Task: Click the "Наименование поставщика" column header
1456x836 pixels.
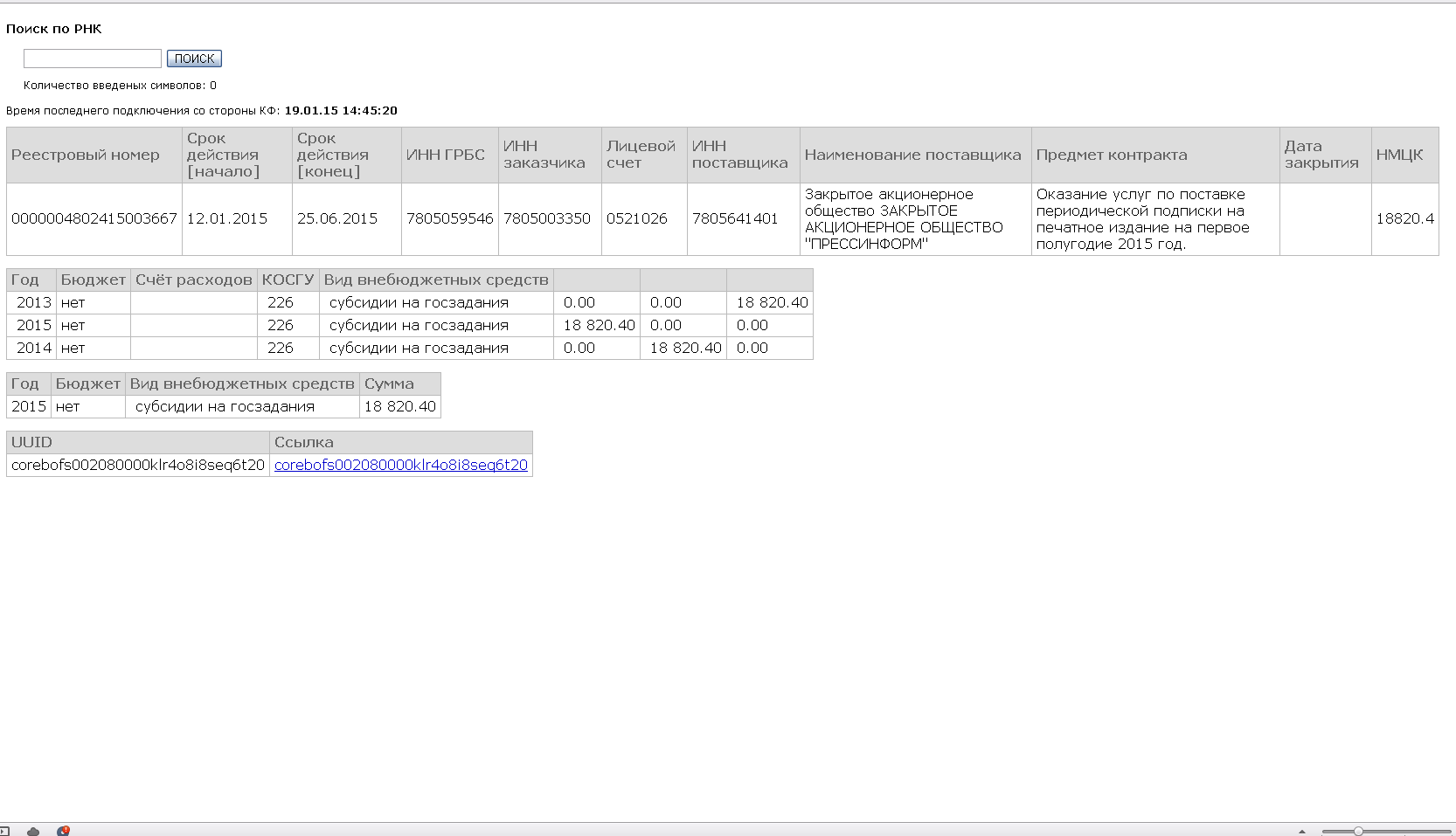Action: (x=916, y=155)
